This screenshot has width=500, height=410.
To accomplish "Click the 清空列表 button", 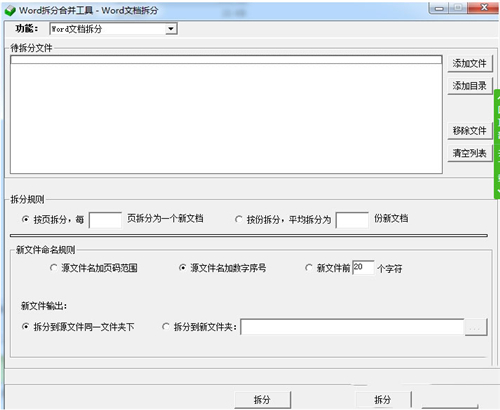I will 469,153.
